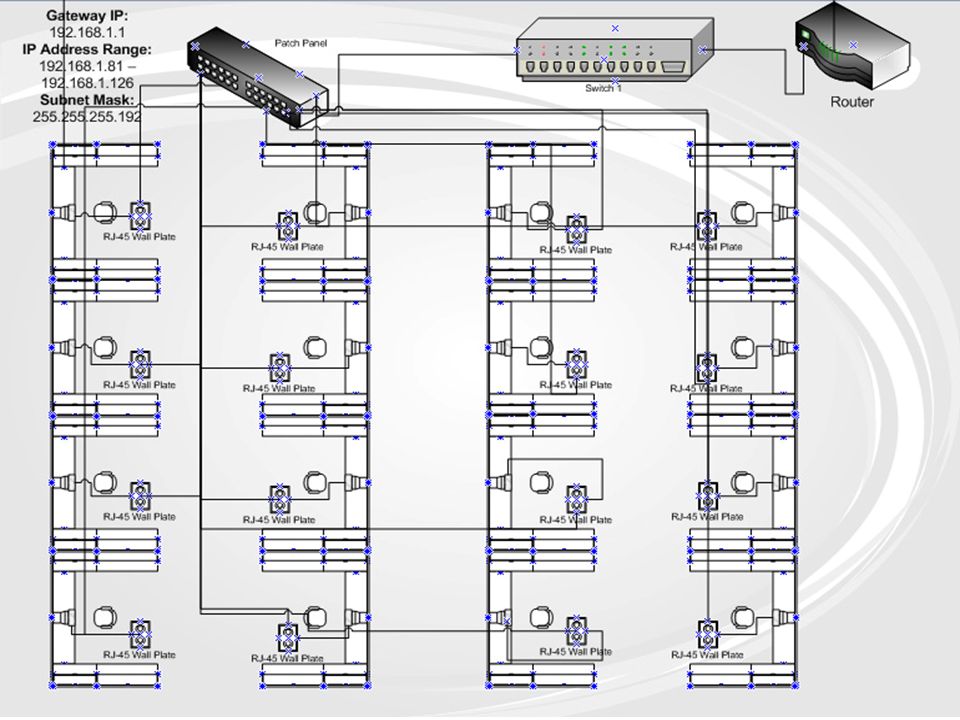Image resolution: width=960 pixels, height=720 pixels.
Task: Select RJ-45 wall plate in fourth column, top cubicle
Action: coord(707,226)
